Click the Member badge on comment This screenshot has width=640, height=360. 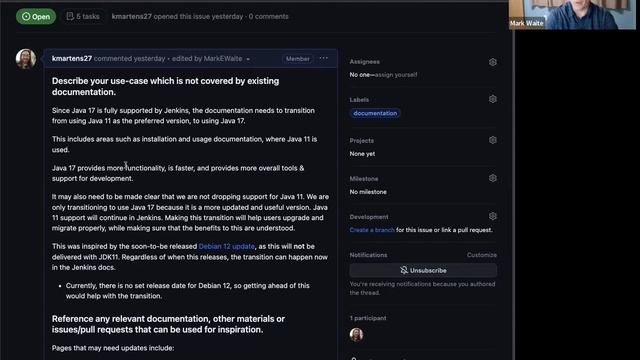pyautogui.click(x=298, y=59)
